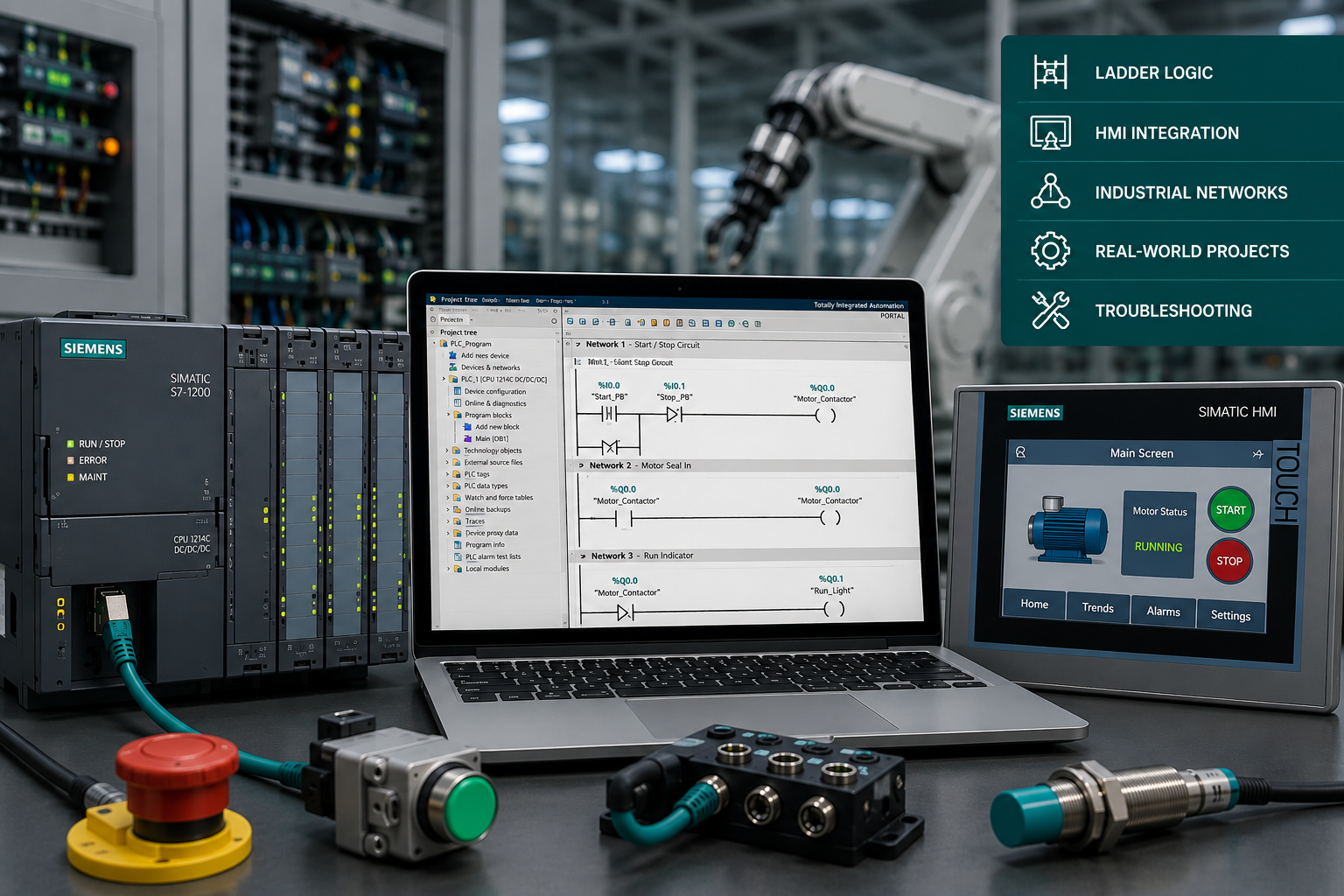Collapse the Program blocks folder
Screen dimensions: 1344x896
449,415
